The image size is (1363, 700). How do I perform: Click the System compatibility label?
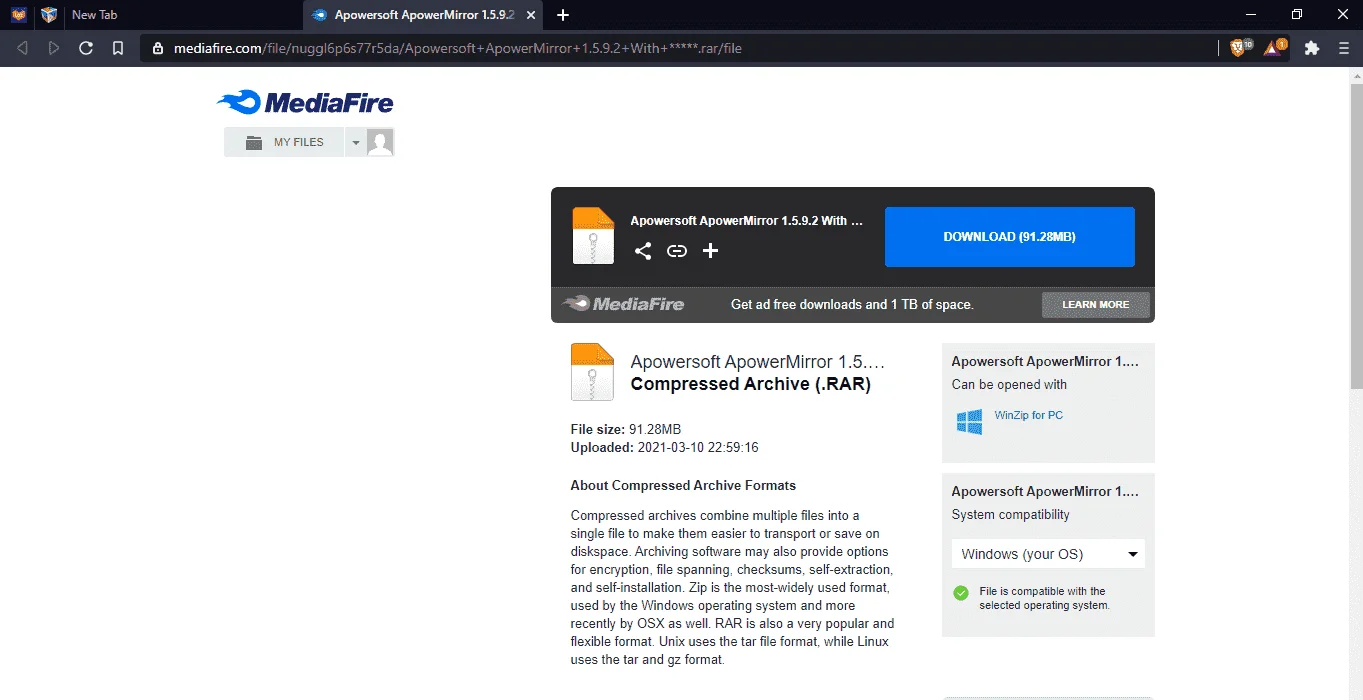[1010, 515]
